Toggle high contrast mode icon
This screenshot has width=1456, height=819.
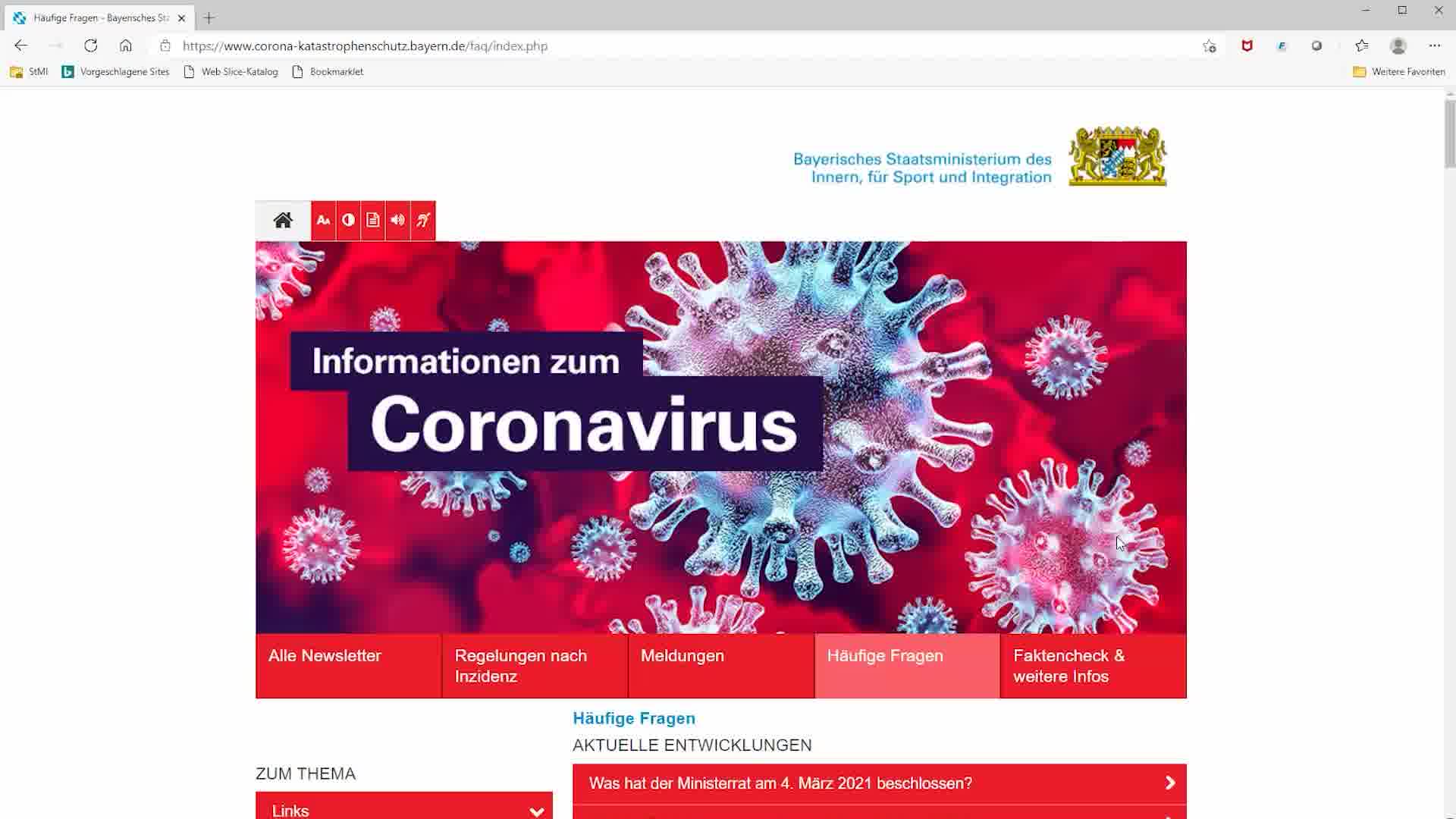point(348,220)
